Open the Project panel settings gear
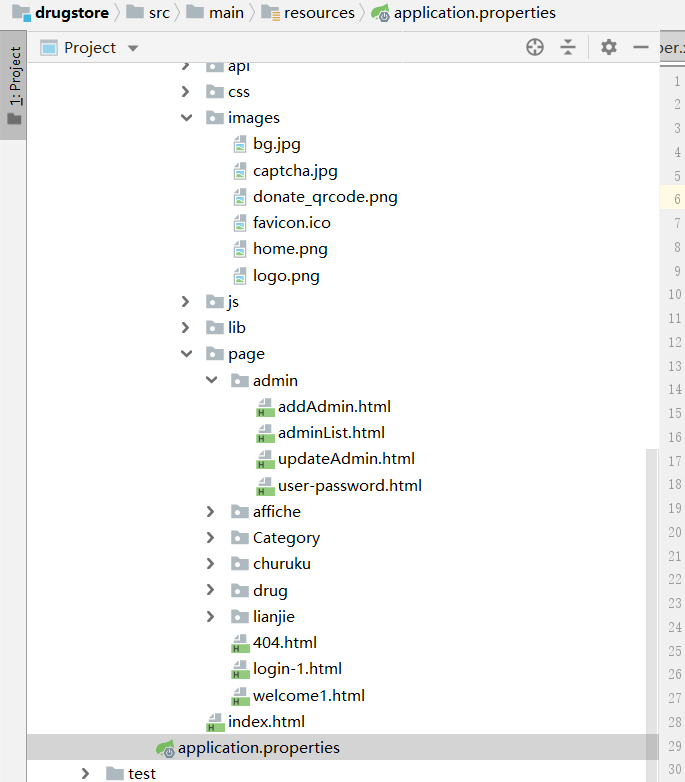This screenshot has width=685, height=782. [x=609, y=47]
